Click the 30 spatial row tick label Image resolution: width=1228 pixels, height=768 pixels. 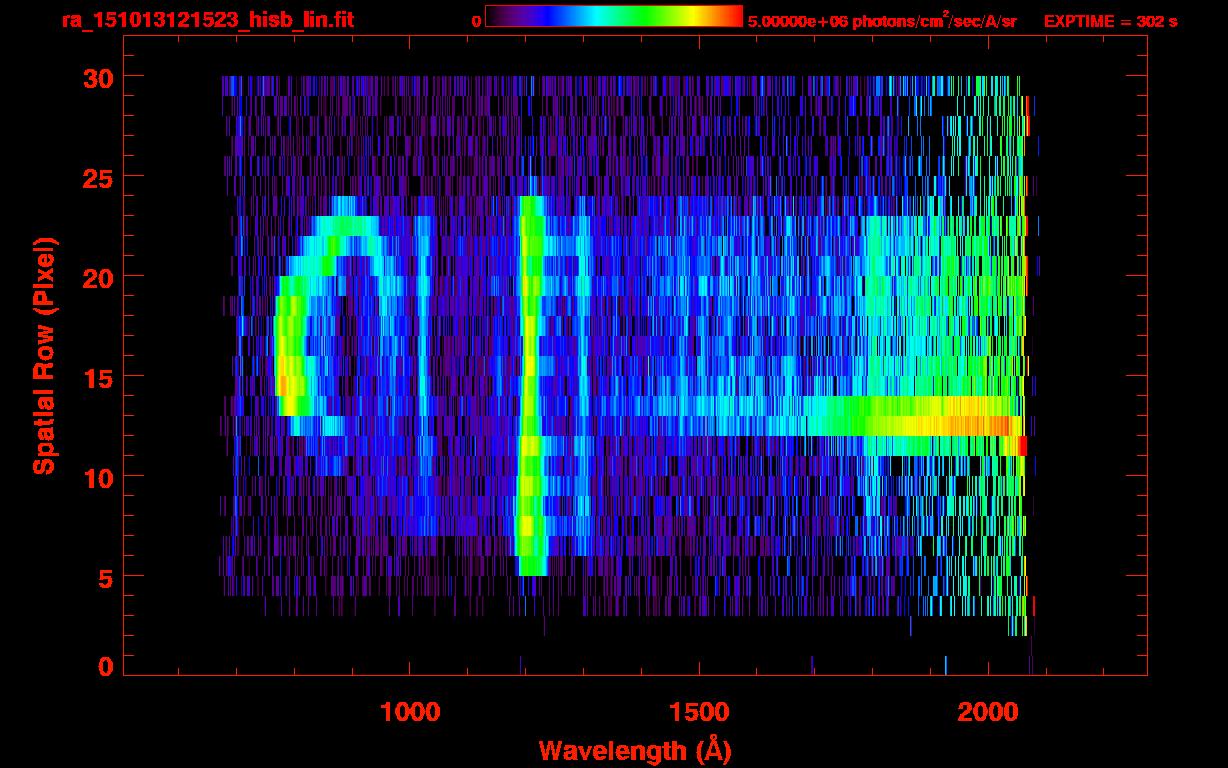(98, 77)
